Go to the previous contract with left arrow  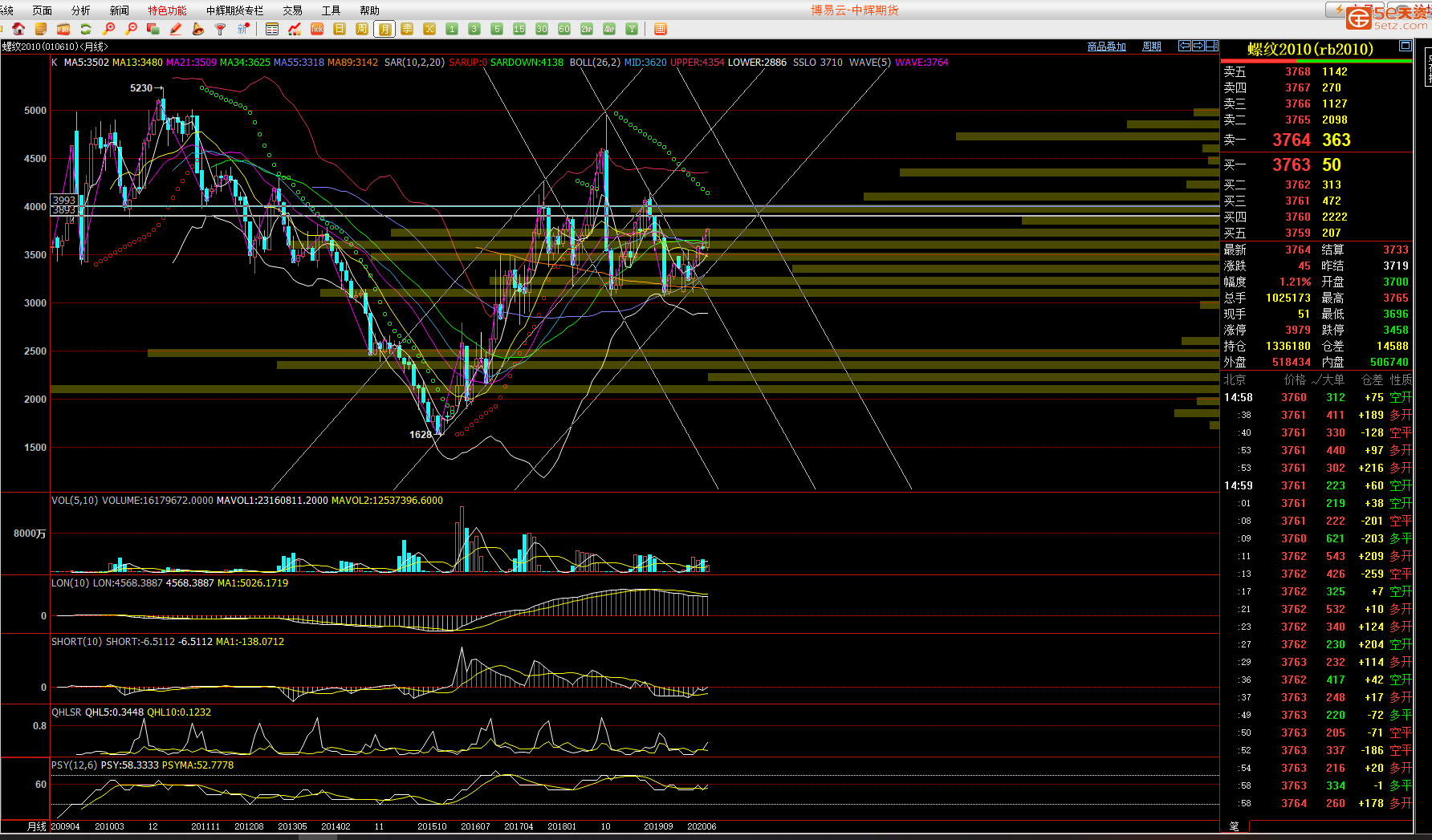[1184, 46]
